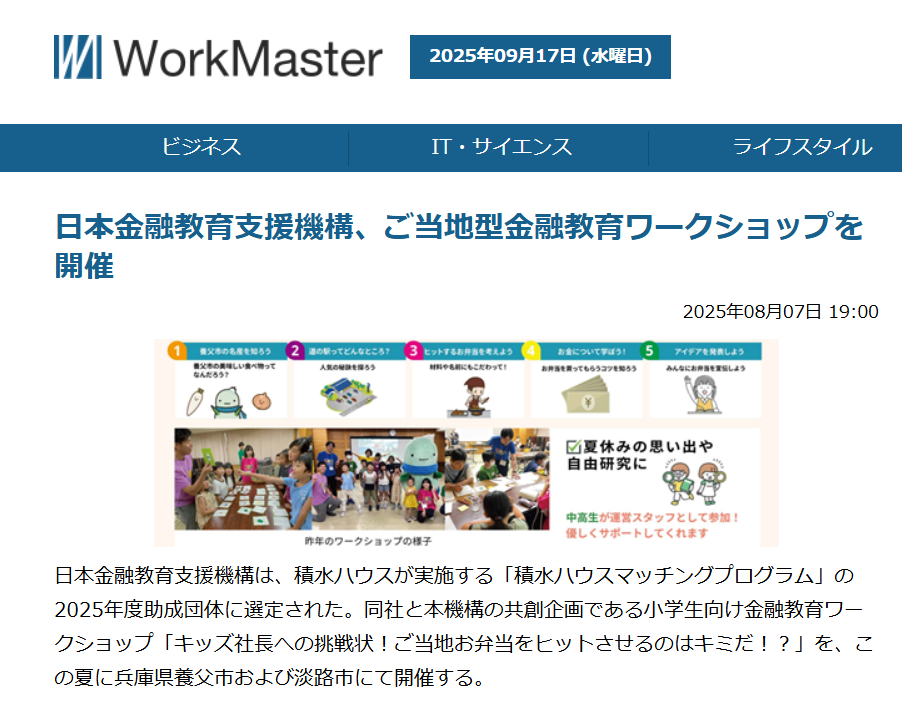This screenshot has width=902, height=717.
Task: Open the IT・サイエンス menu tab
Action: [x=501, y=147]
